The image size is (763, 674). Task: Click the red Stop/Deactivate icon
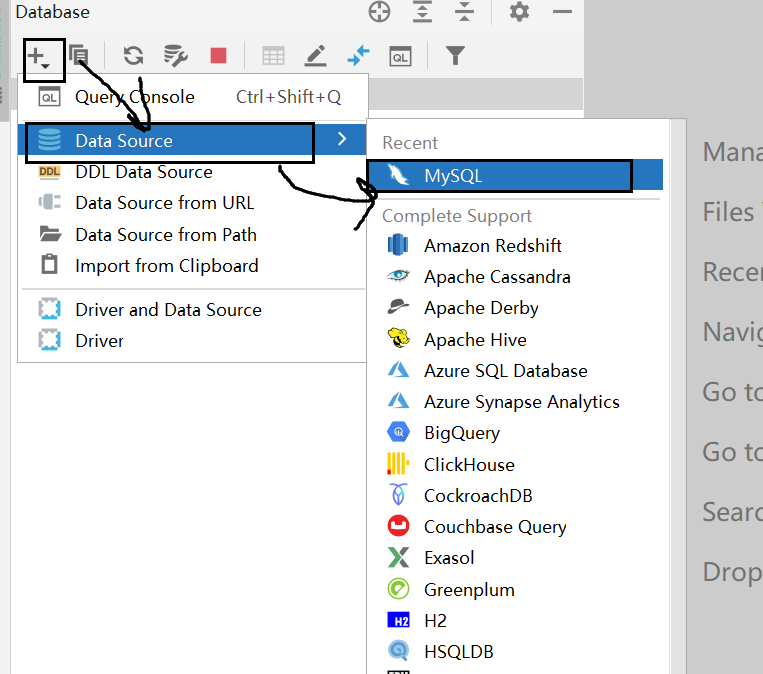(218, 55)
